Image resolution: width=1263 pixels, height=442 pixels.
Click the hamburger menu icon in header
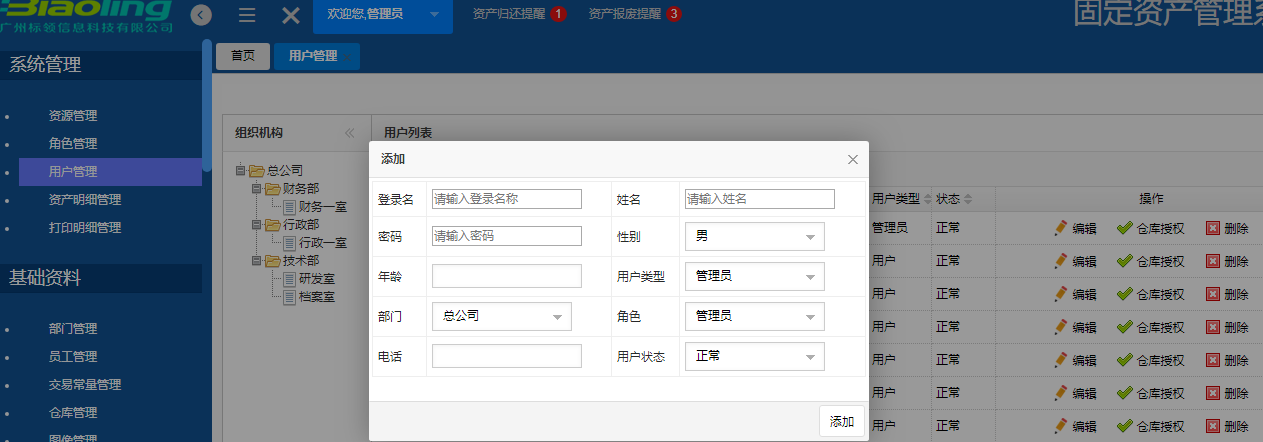(247, 15)
